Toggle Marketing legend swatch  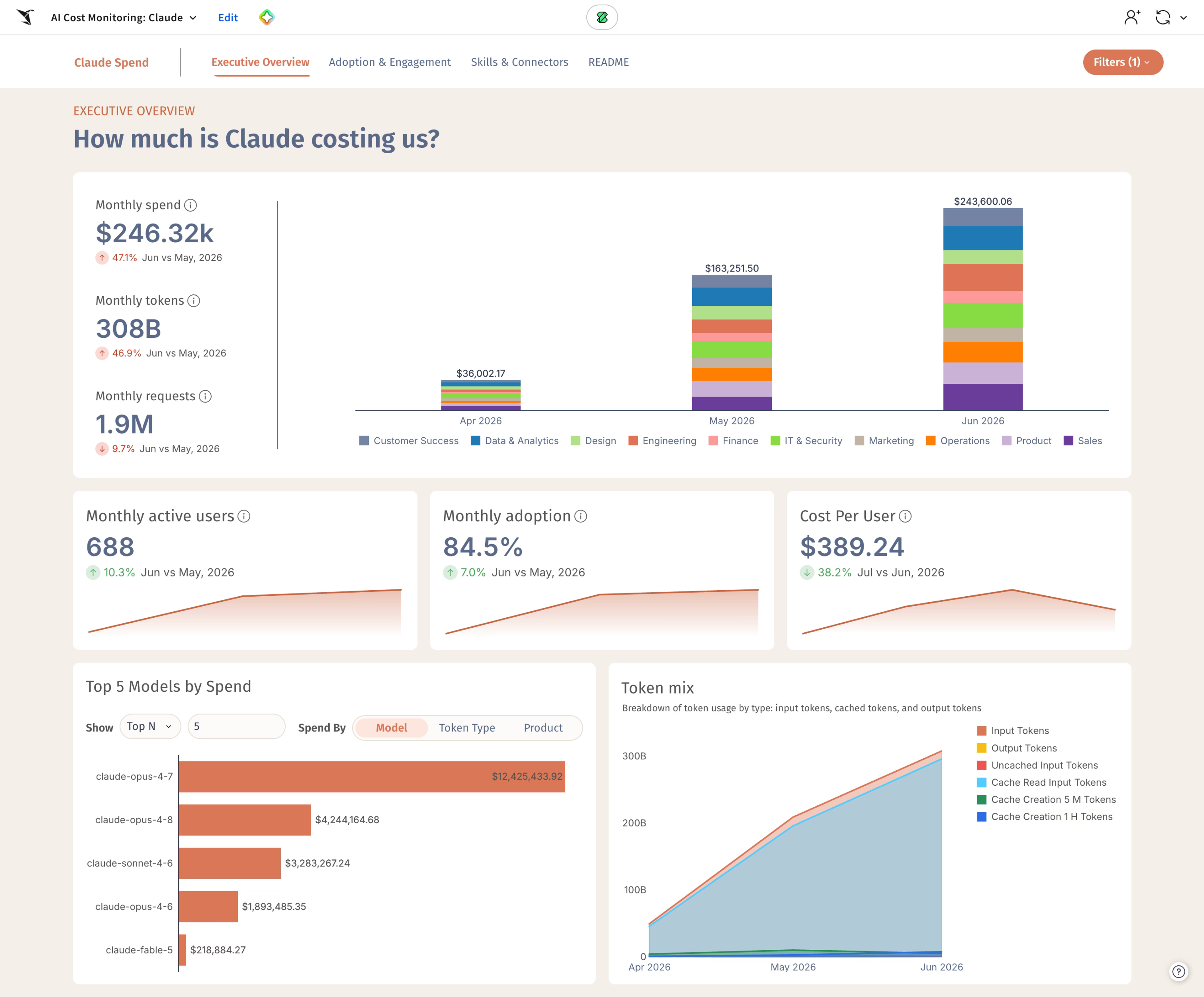pos(859,441)
